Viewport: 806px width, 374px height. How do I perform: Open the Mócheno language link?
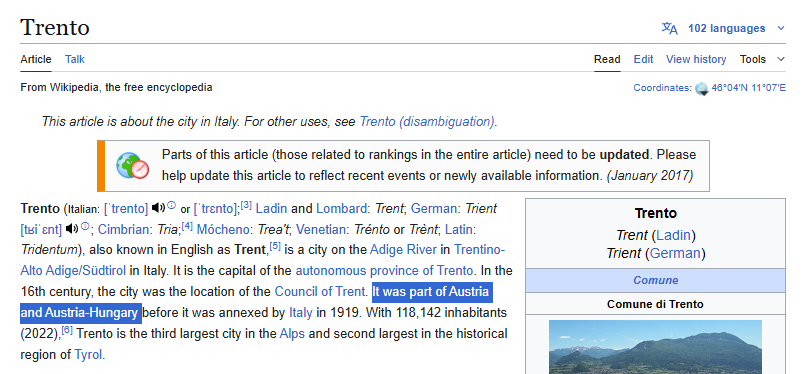pos(219,229)
